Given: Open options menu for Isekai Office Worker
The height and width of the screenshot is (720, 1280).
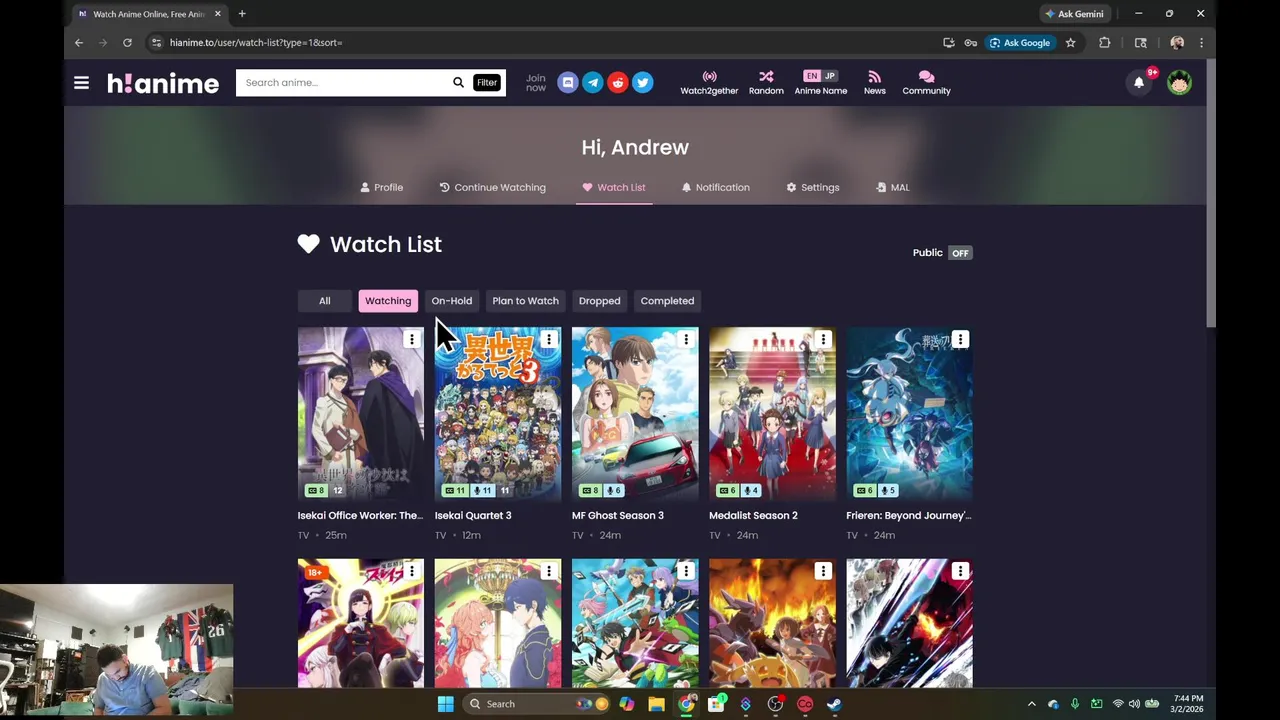Looking at the screenshot, I should tap(411, 340).
